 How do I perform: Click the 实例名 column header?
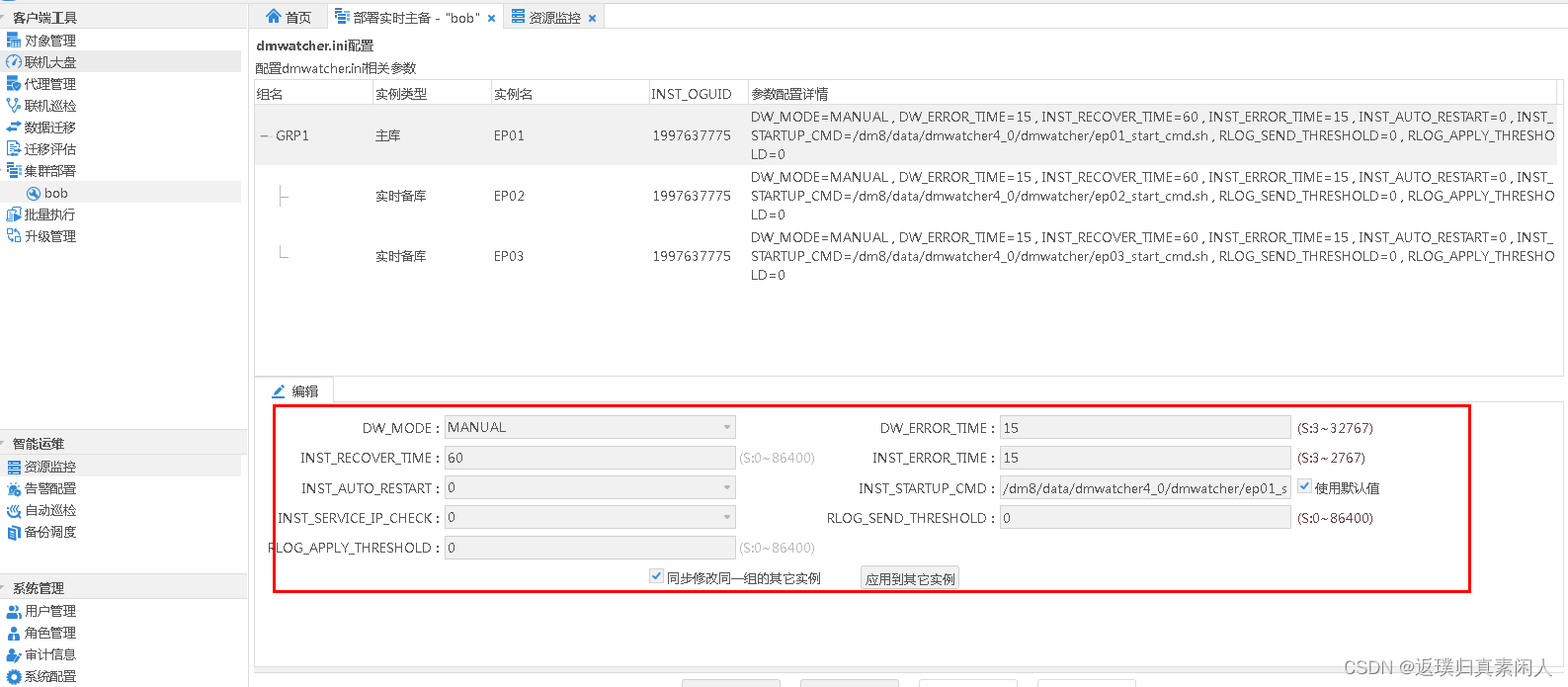[x=570, y=94]
